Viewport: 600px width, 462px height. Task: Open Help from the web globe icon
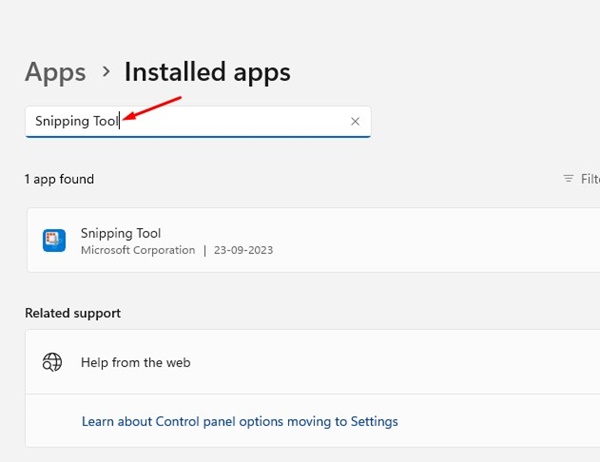tap(52, 362)
